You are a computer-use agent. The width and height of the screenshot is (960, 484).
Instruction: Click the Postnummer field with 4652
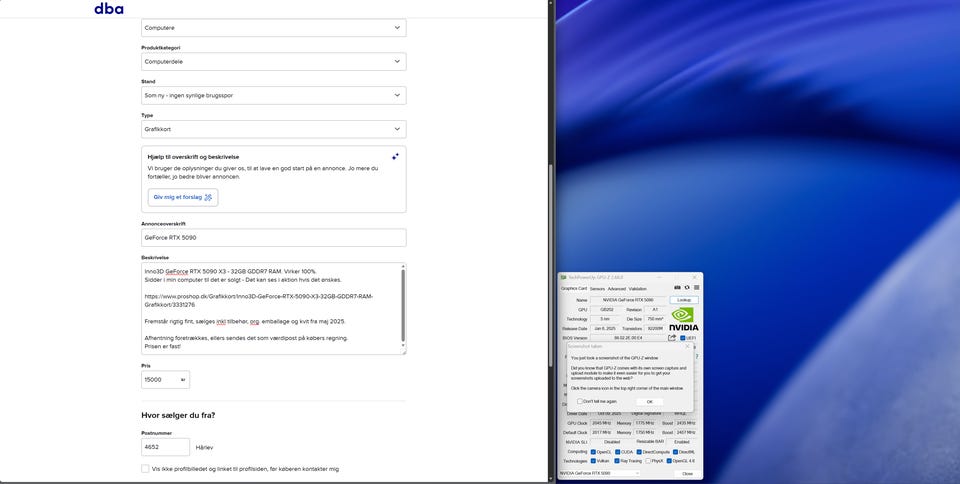pos(165,447)
